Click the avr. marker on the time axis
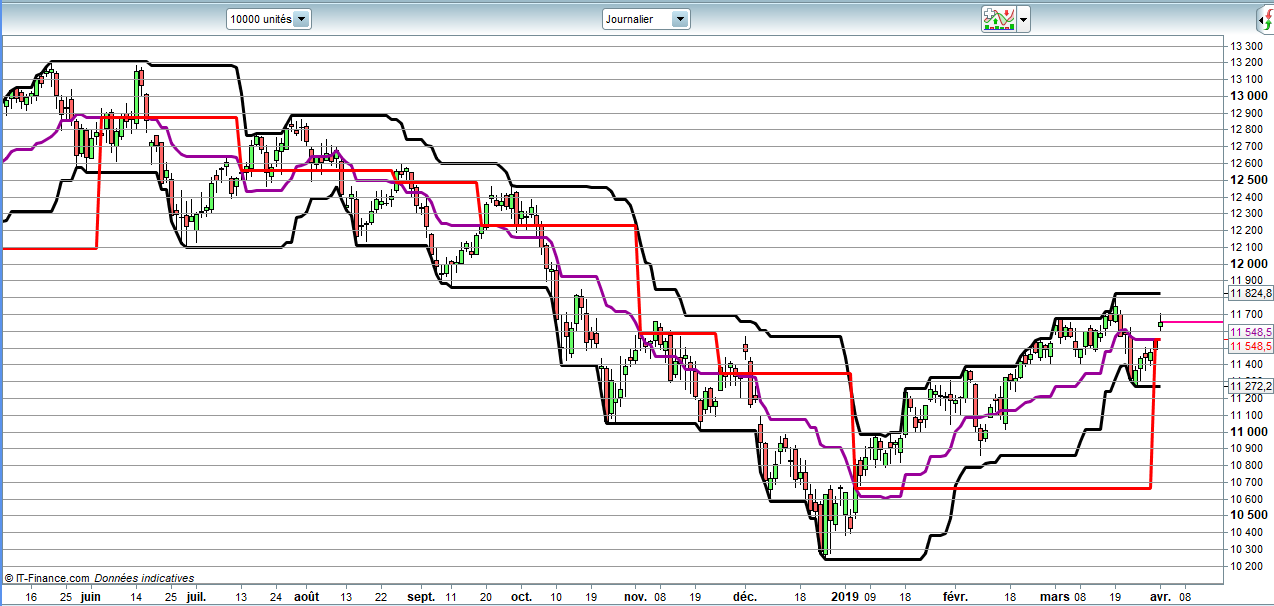This screenshot has height=606, width=1274. 1160,596
